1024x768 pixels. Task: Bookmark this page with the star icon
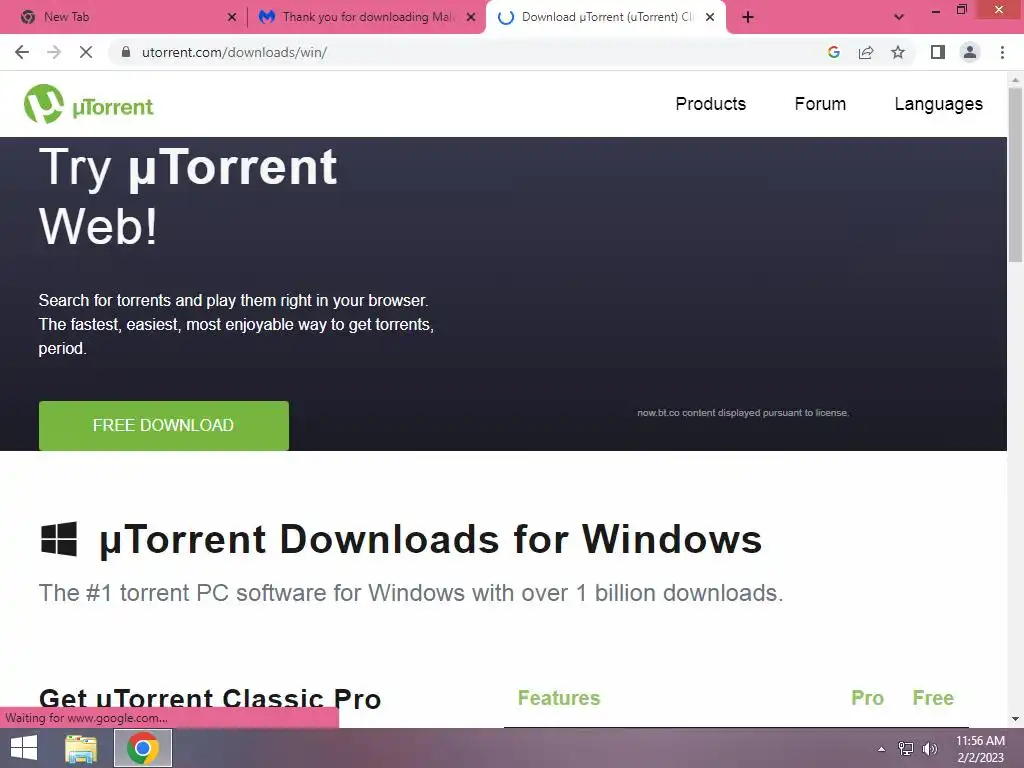pyautogui.click(x=898, y=52)
